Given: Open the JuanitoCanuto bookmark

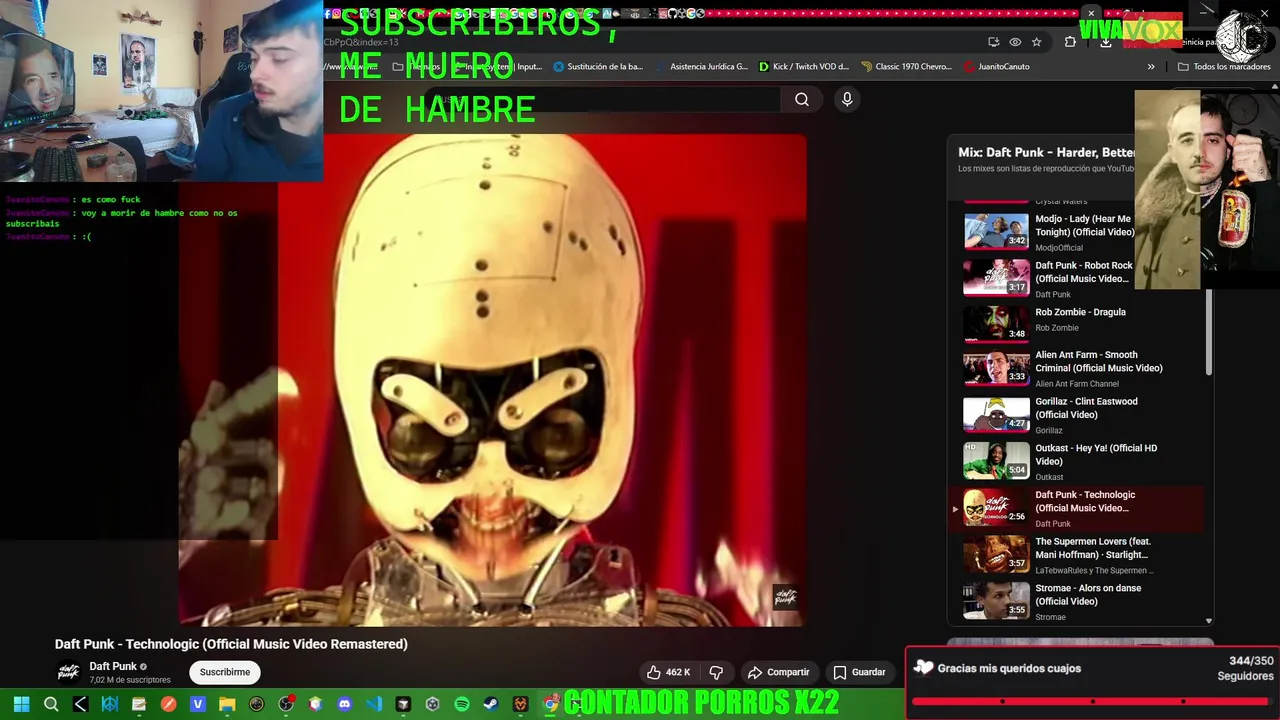Looking at the screenshot, I should click(x=996, y=67).
